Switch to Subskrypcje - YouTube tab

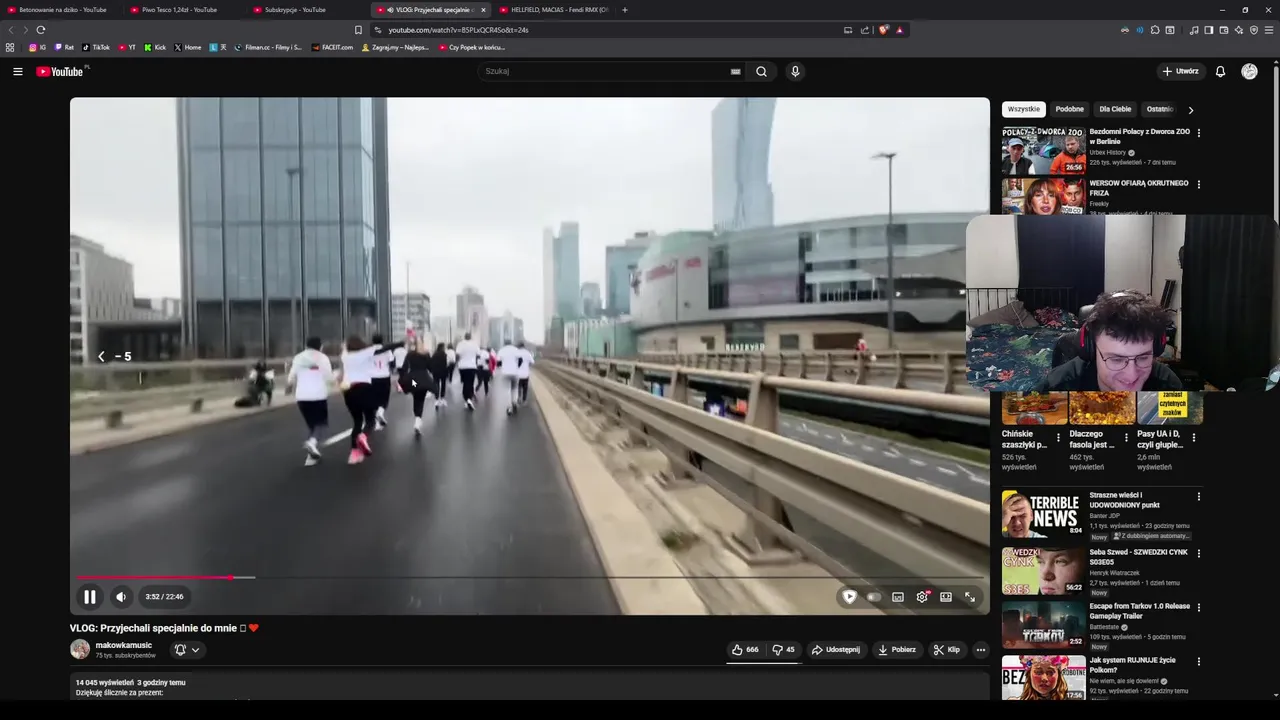click(306, 10)
